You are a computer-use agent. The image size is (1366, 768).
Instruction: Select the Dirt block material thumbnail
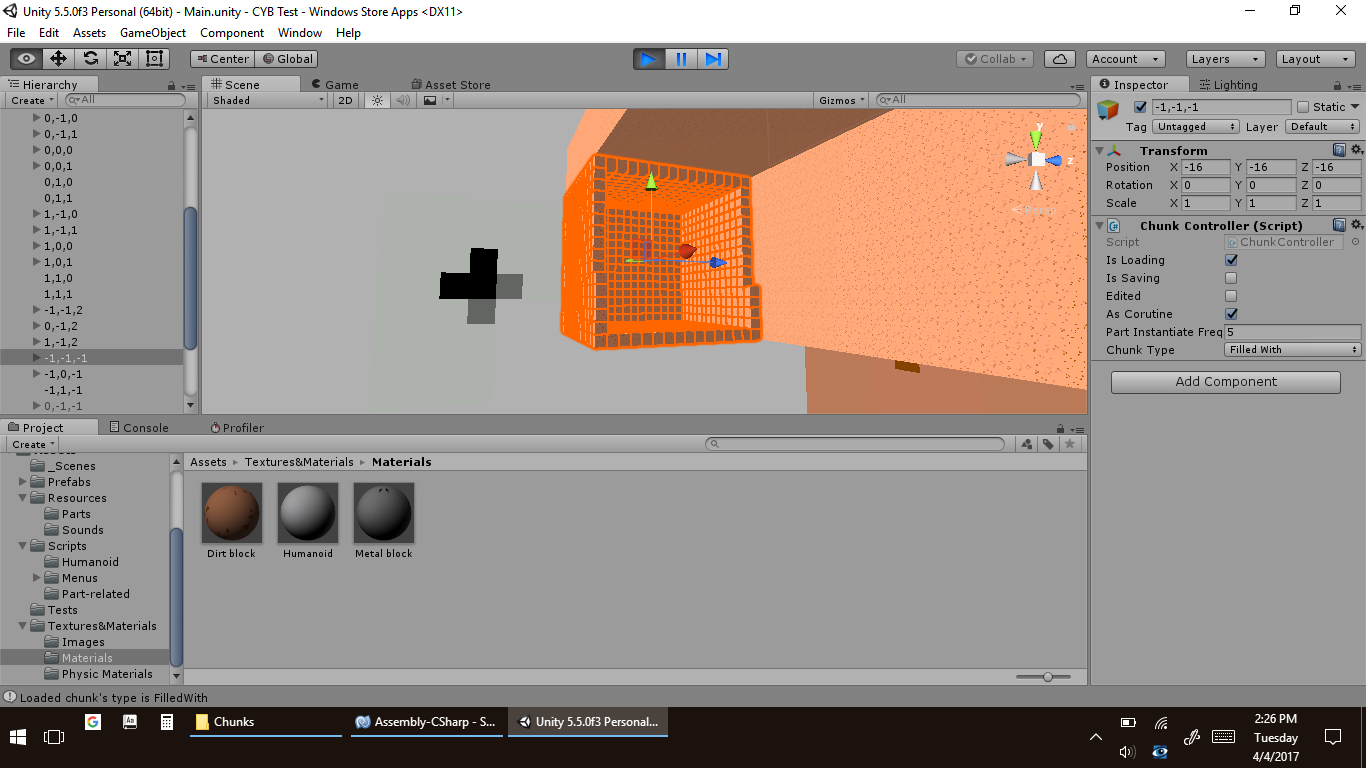point(232,513)
